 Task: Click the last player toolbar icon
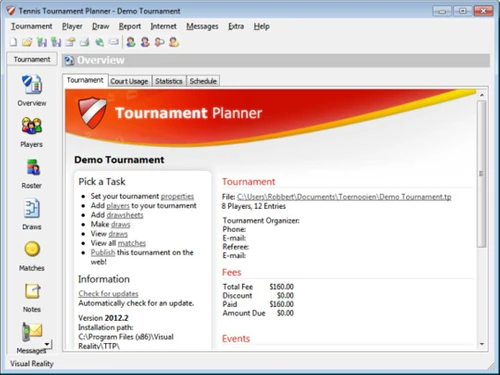point(174,42)
